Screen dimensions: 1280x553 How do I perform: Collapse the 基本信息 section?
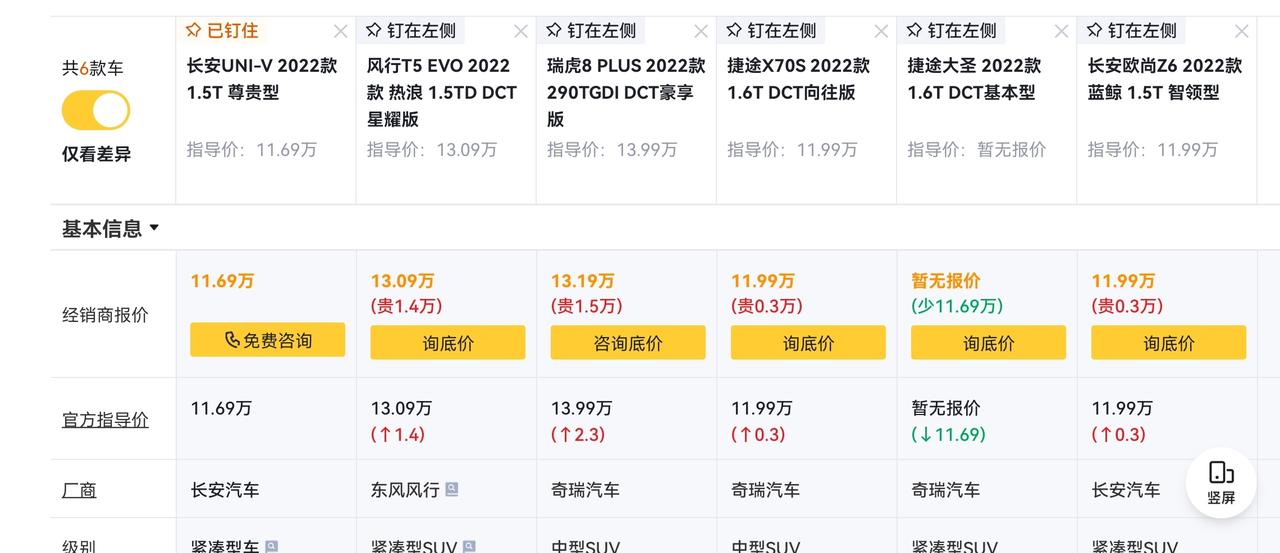click(110, 228)
